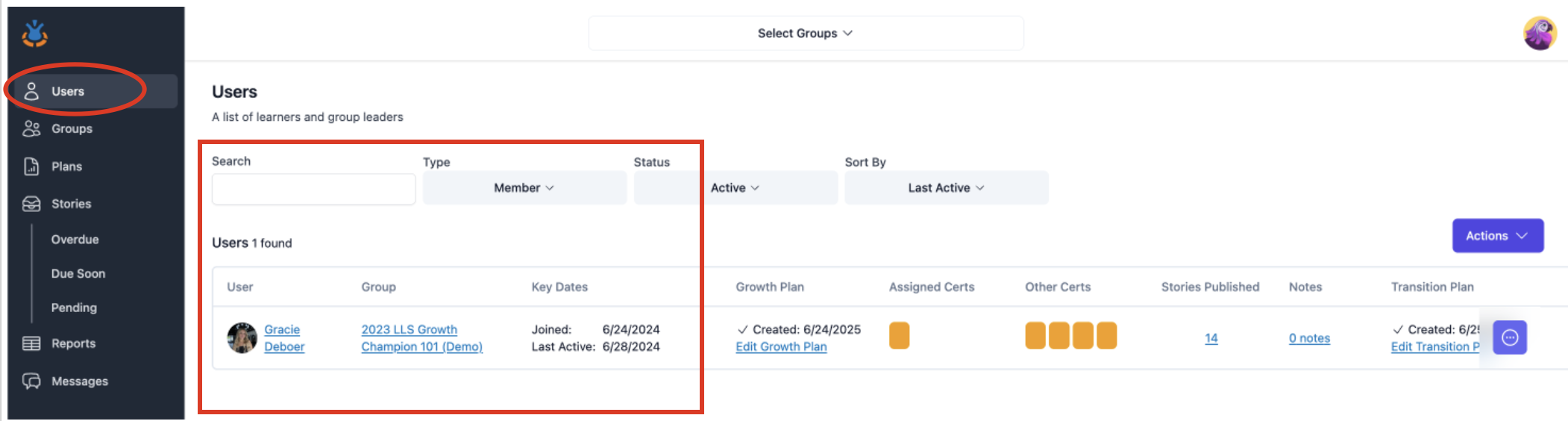Screen dimensions: 1568x421
Task: Click the Plans document icon
Action: click(31, 166)
